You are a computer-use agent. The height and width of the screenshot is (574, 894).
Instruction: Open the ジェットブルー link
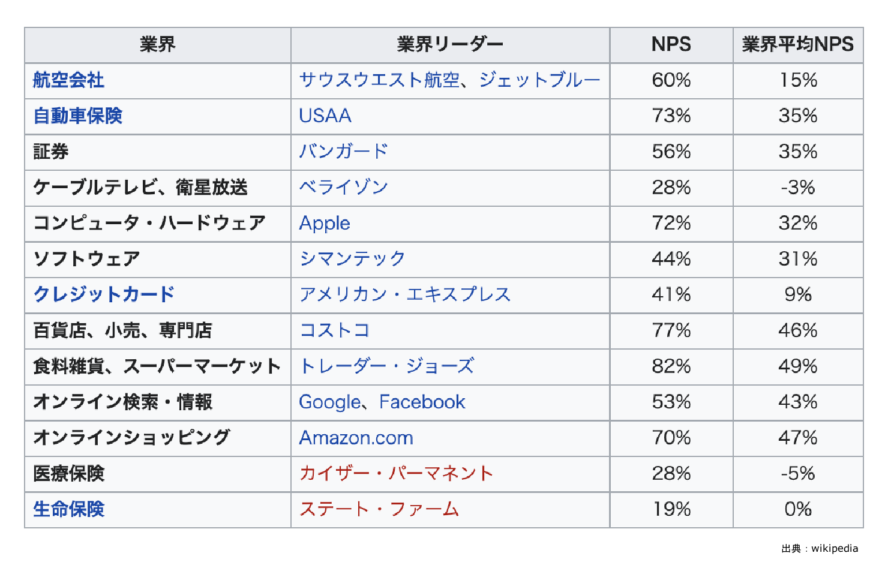(x=540, y=80)
